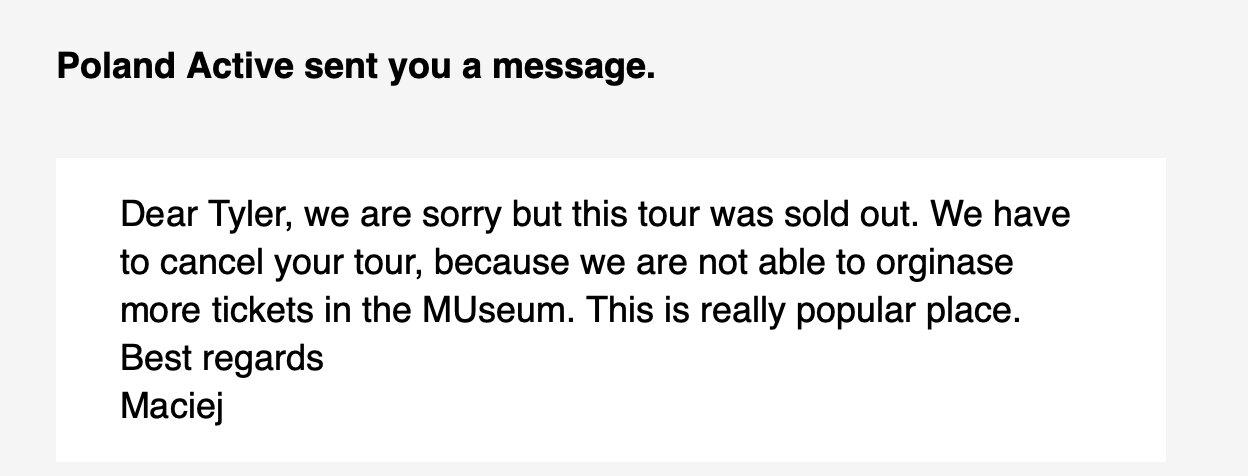
Task: Click the "Poland Active sent you a message" heading
Action: coord(356,68)
